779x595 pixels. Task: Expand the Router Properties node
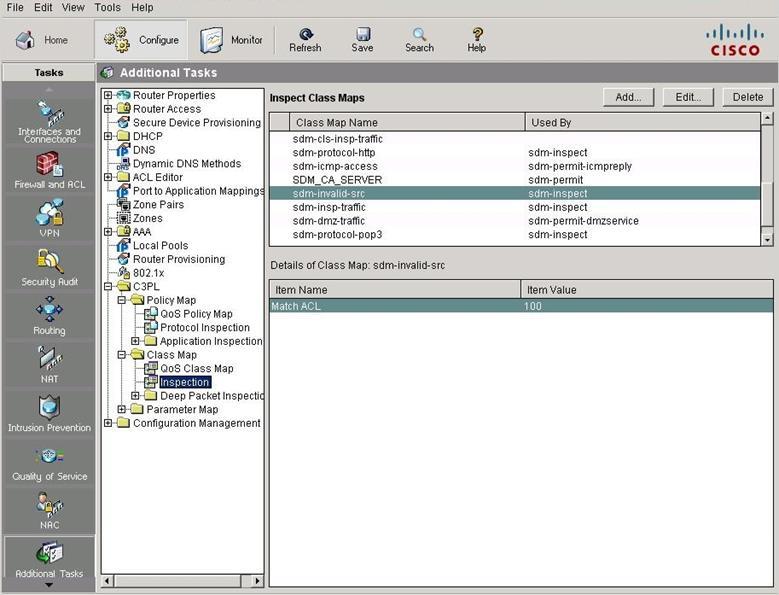(x=108, y=95)
